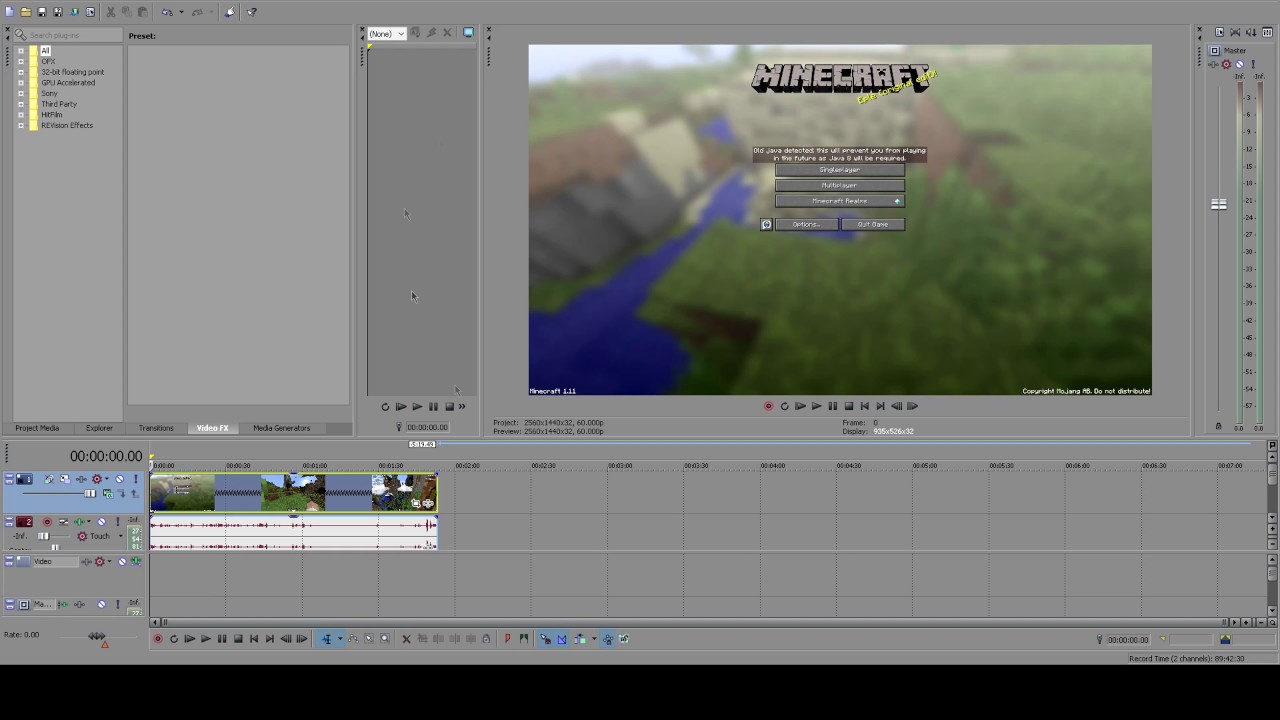
Task: Start recording in the timeline transport bar
Action: 158,639
